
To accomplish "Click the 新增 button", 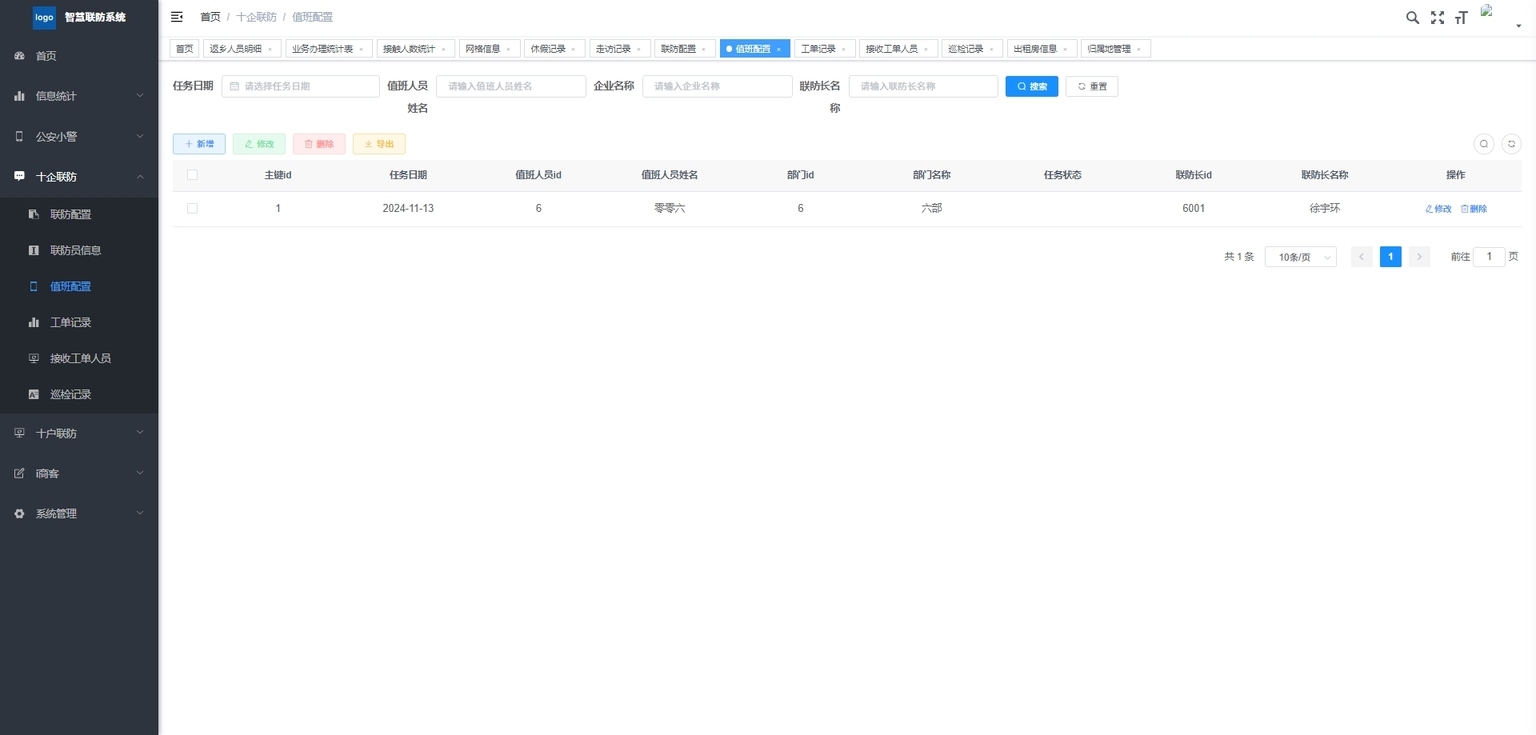I will pos(199,144).
